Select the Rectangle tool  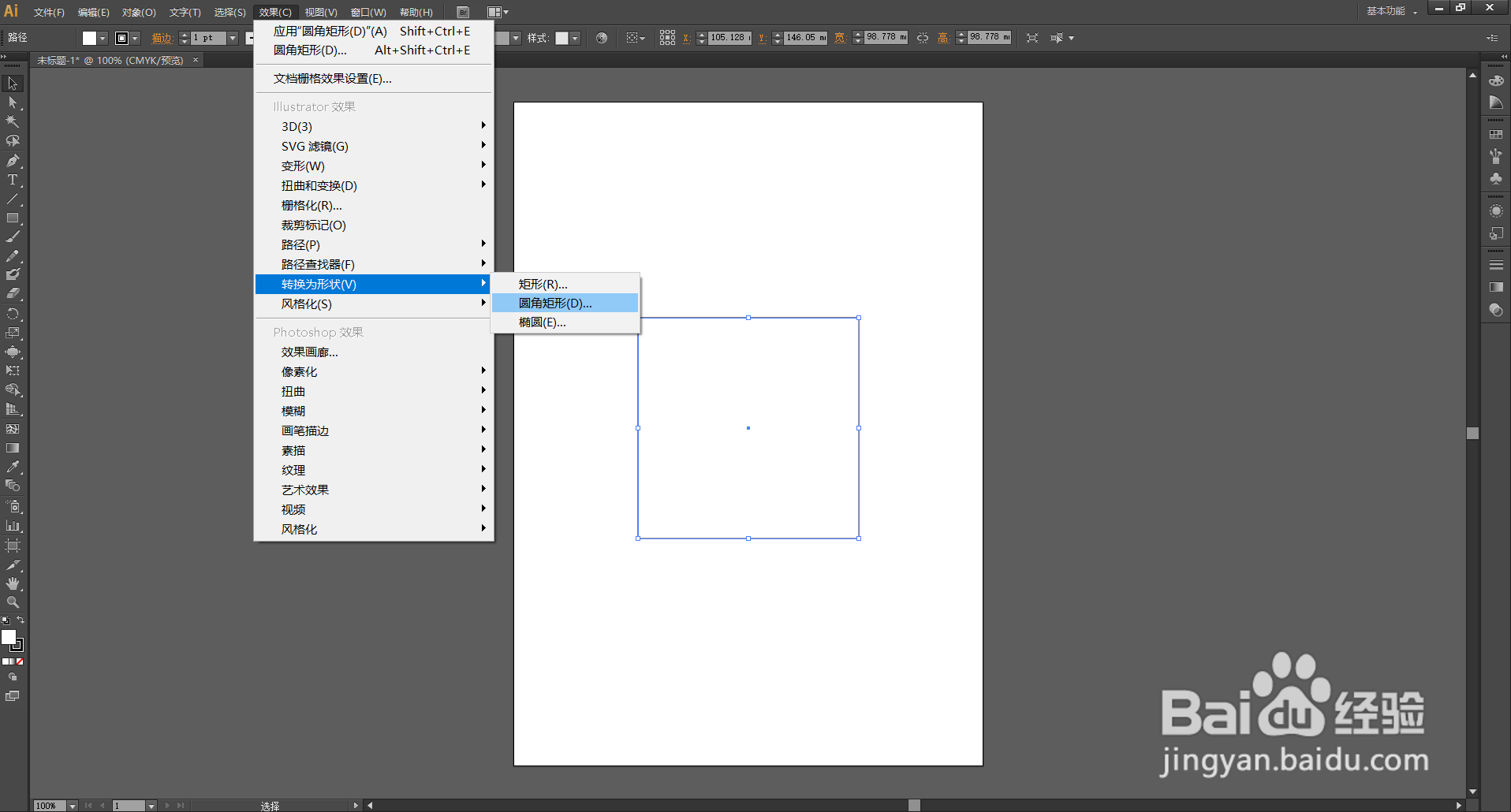(13, 218)
